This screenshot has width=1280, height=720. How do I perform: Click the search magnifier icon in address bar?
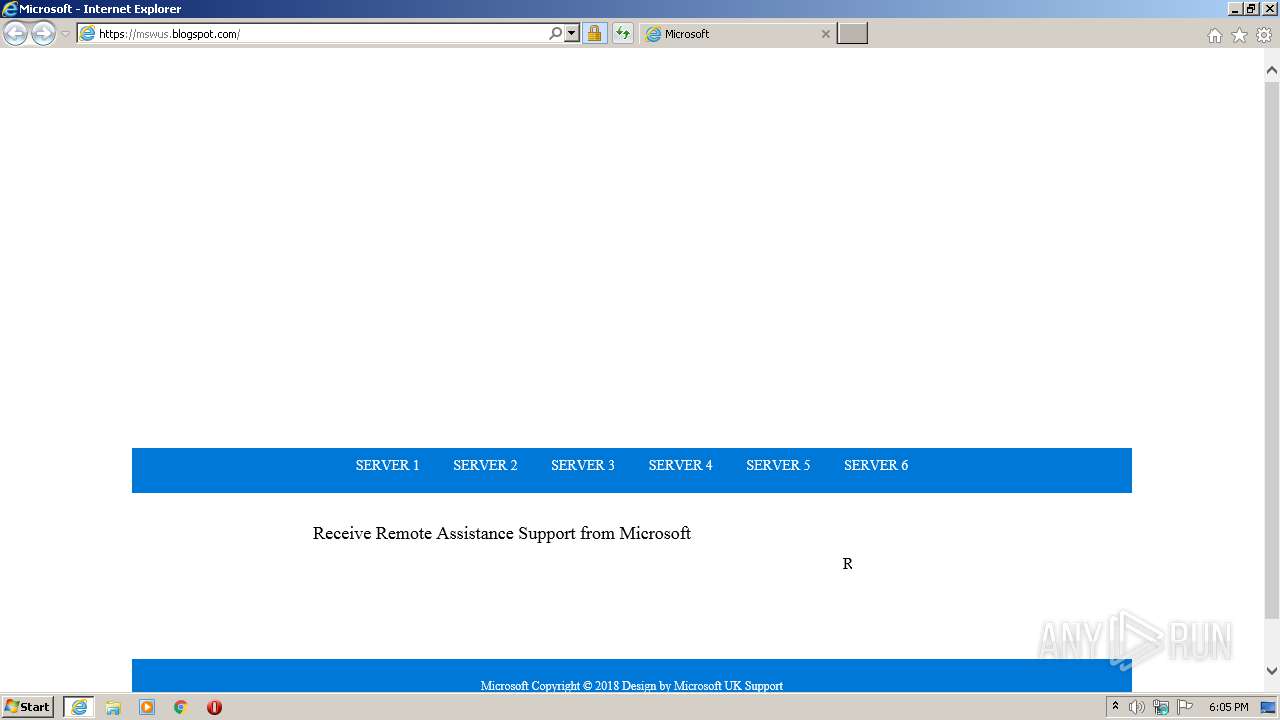coord(555,34)
